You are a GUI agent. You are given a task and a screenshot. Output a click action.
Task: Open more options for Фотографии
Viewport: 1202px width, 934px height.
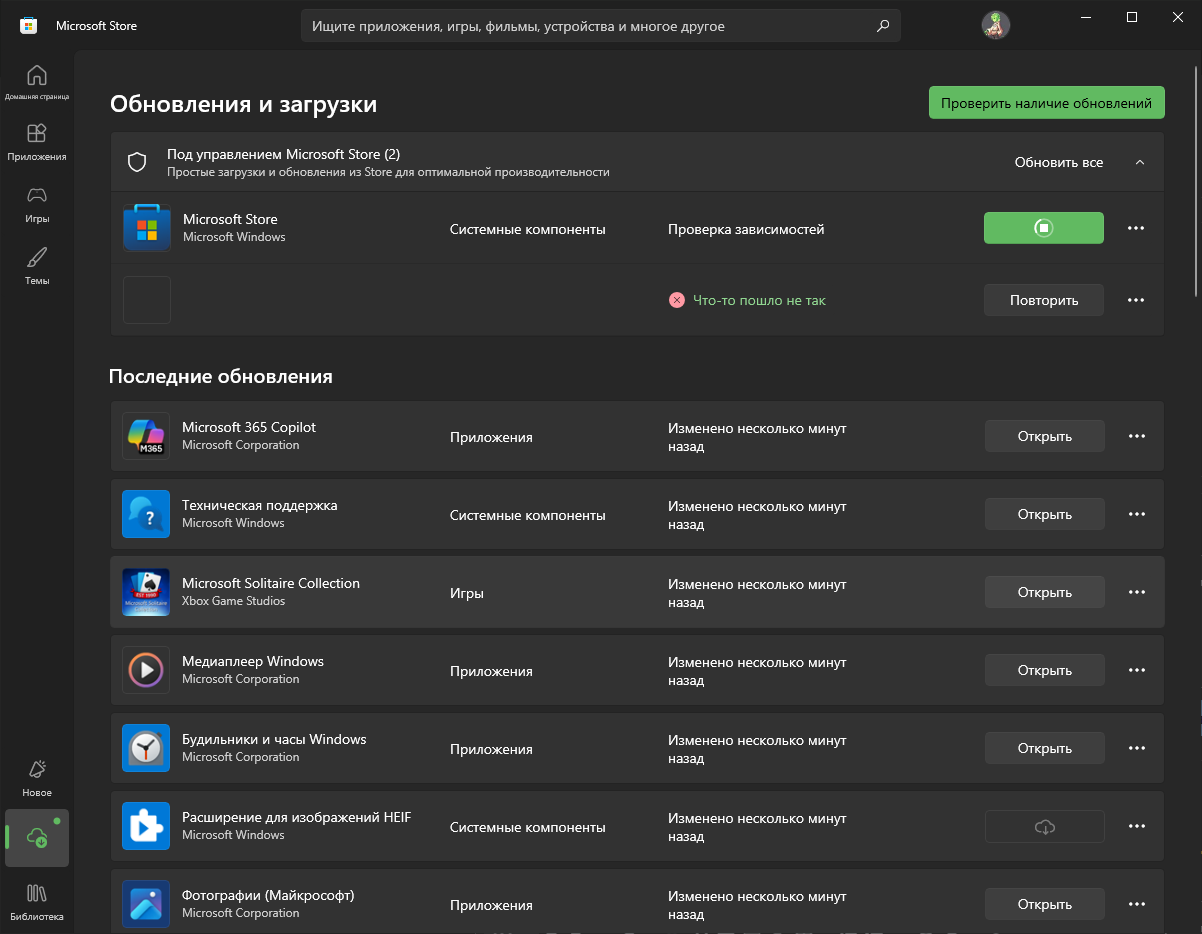pyautogui.click(x=1137, y=904)
